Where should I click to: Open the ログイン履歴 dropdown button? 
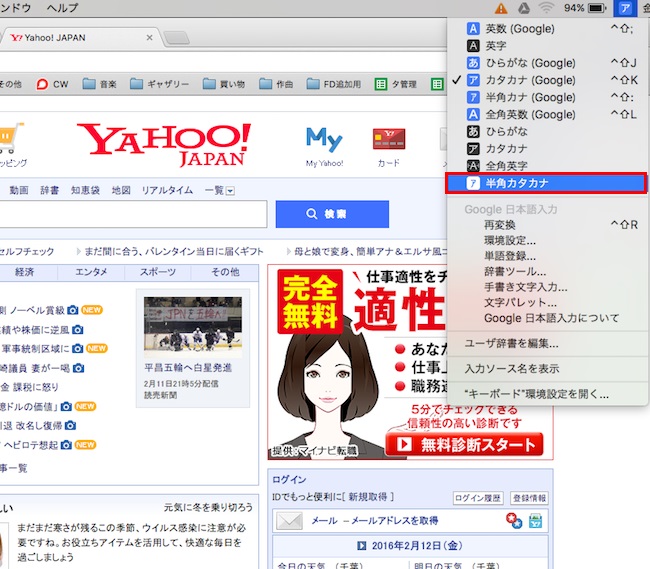click(x=478, y=497)
